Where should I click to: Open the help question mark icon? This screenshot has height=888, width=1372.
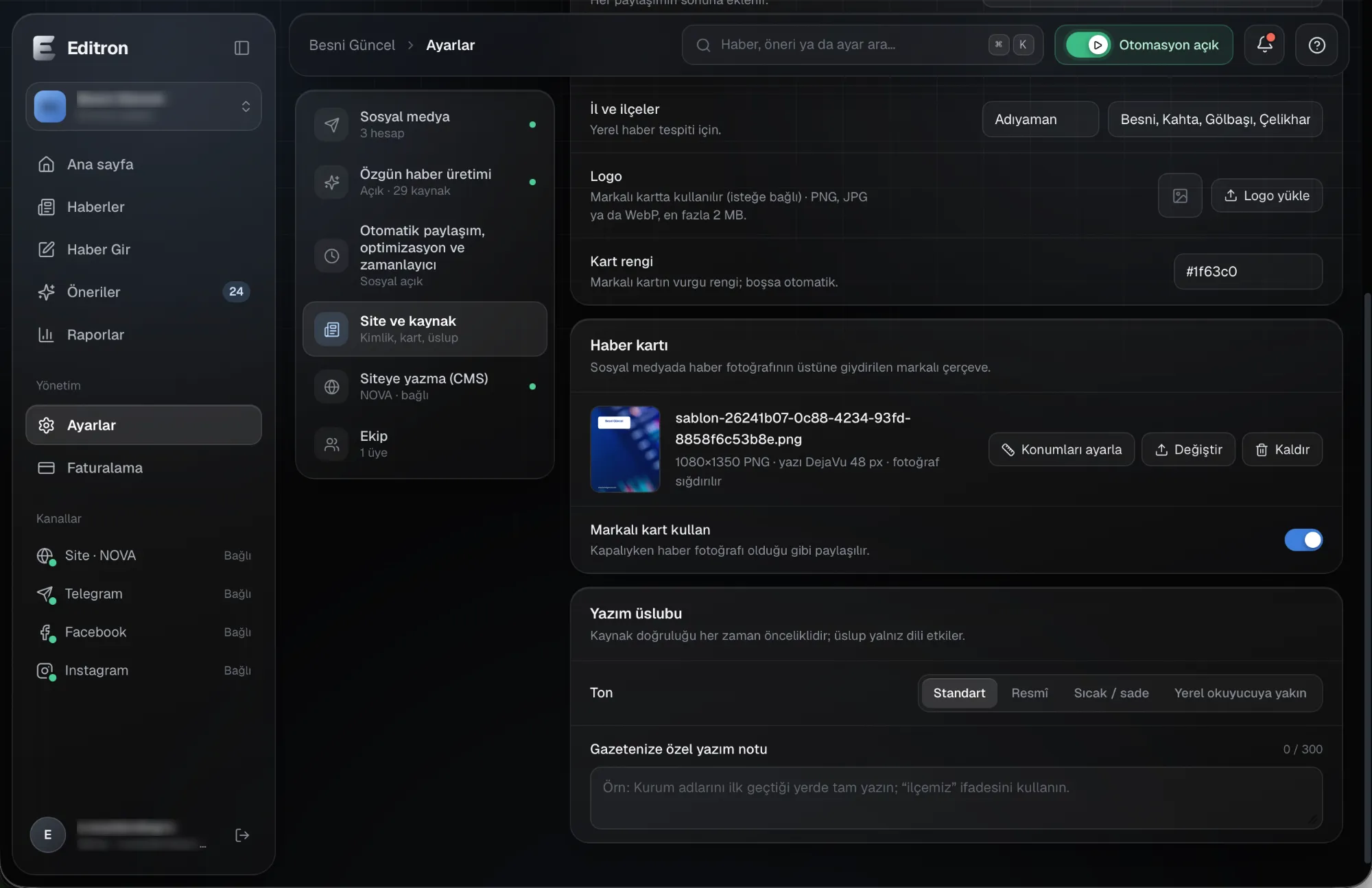(x=1316, y=45)
